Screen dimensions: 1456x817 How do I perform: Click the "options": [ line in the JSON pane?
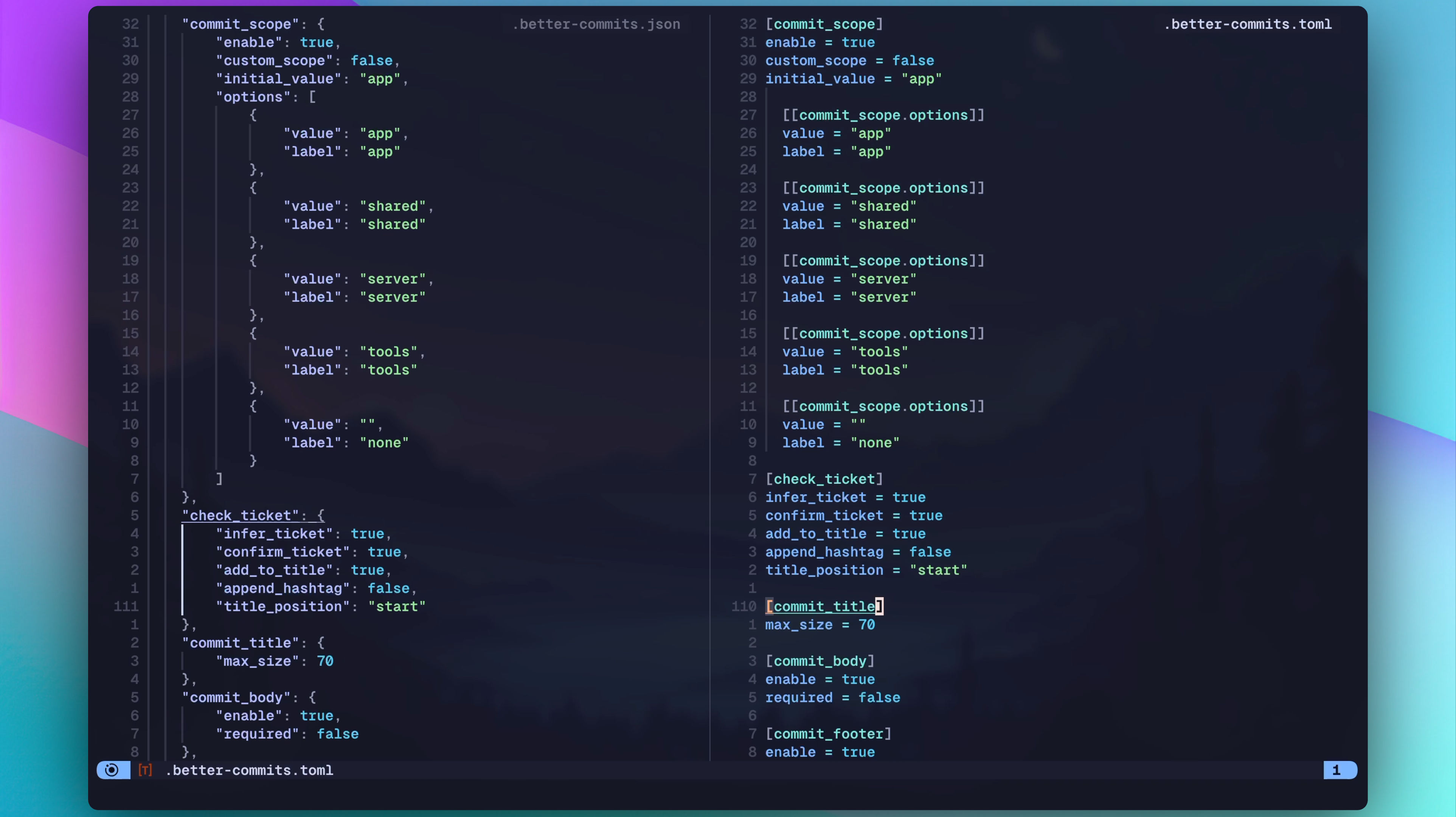(265, 97)
